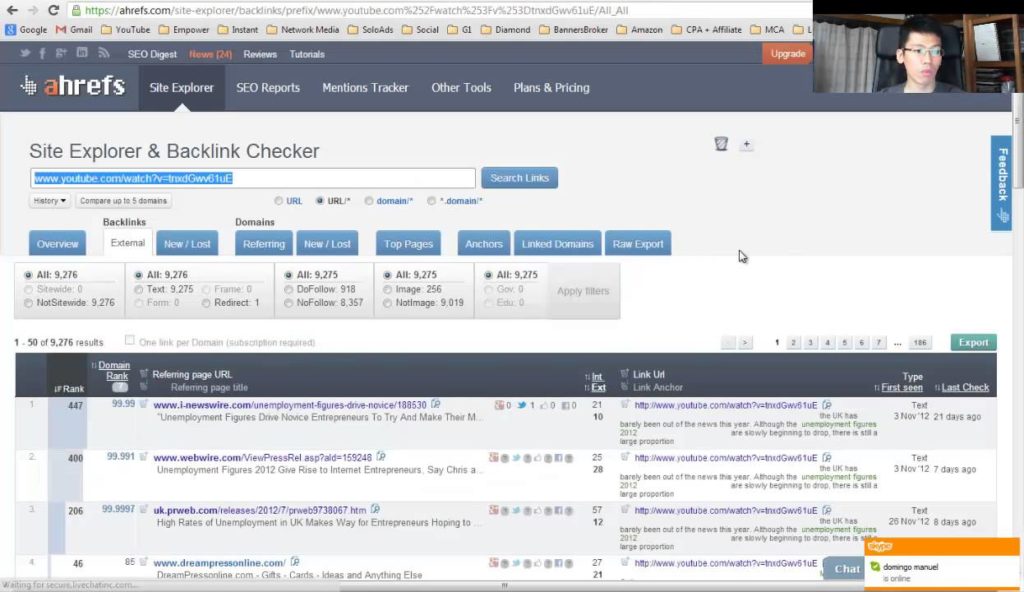Image resolution: width=1024 pixels, height=592 pixels.
Task: Switch to the Anchors tab
Action: (484, 244)
